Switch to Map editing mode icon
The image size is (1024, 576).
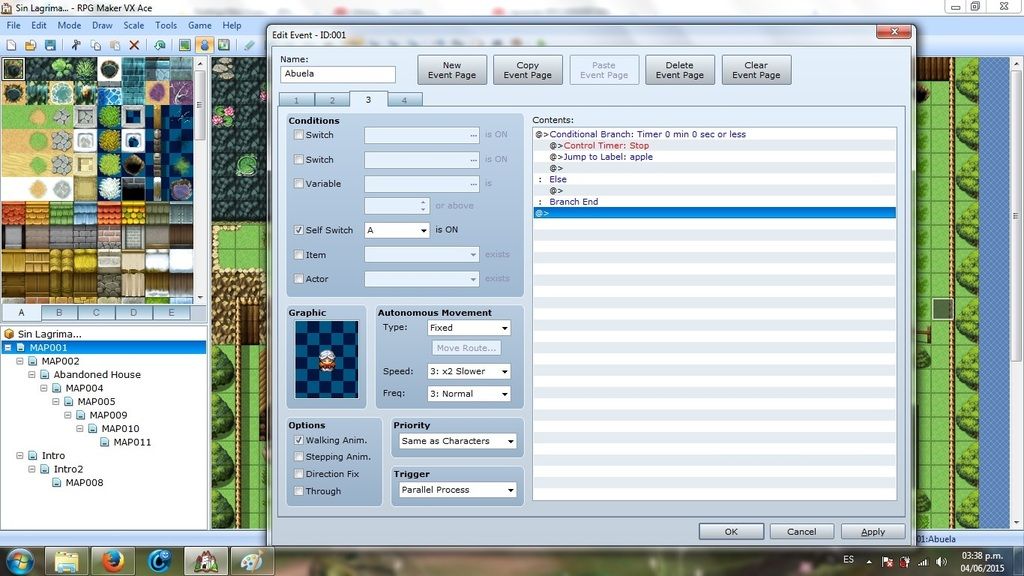coord(185,45)
